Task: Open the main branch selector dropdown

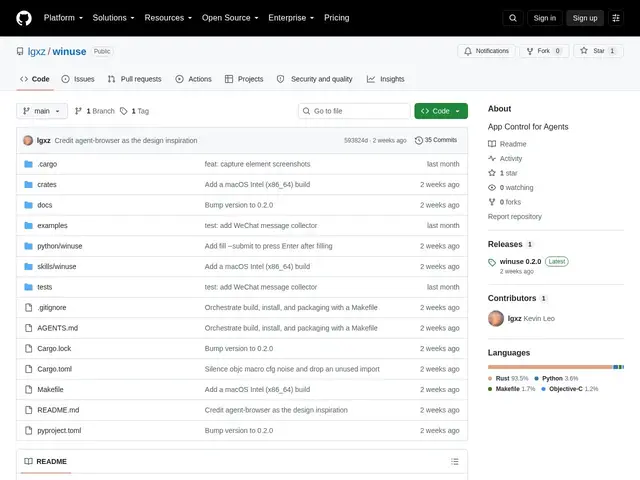Action: [x=42, y=111]
